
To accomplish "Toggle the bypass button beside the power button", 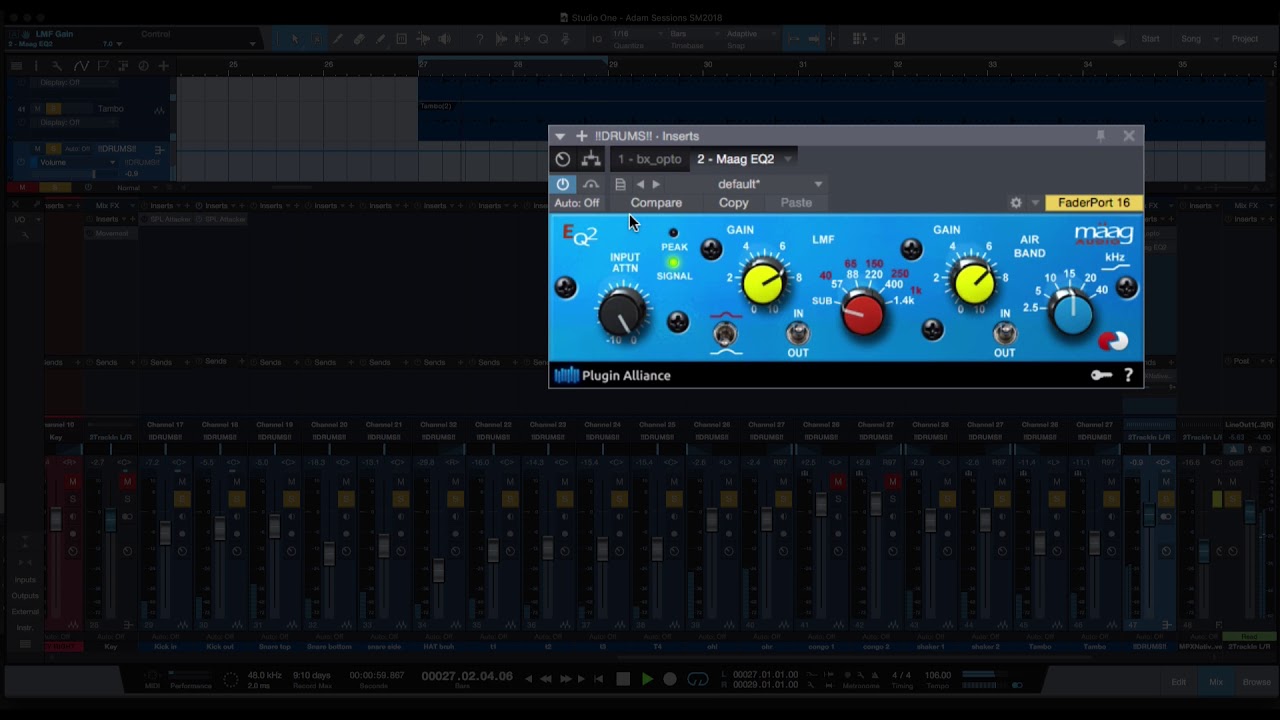I will pos(591,184).
